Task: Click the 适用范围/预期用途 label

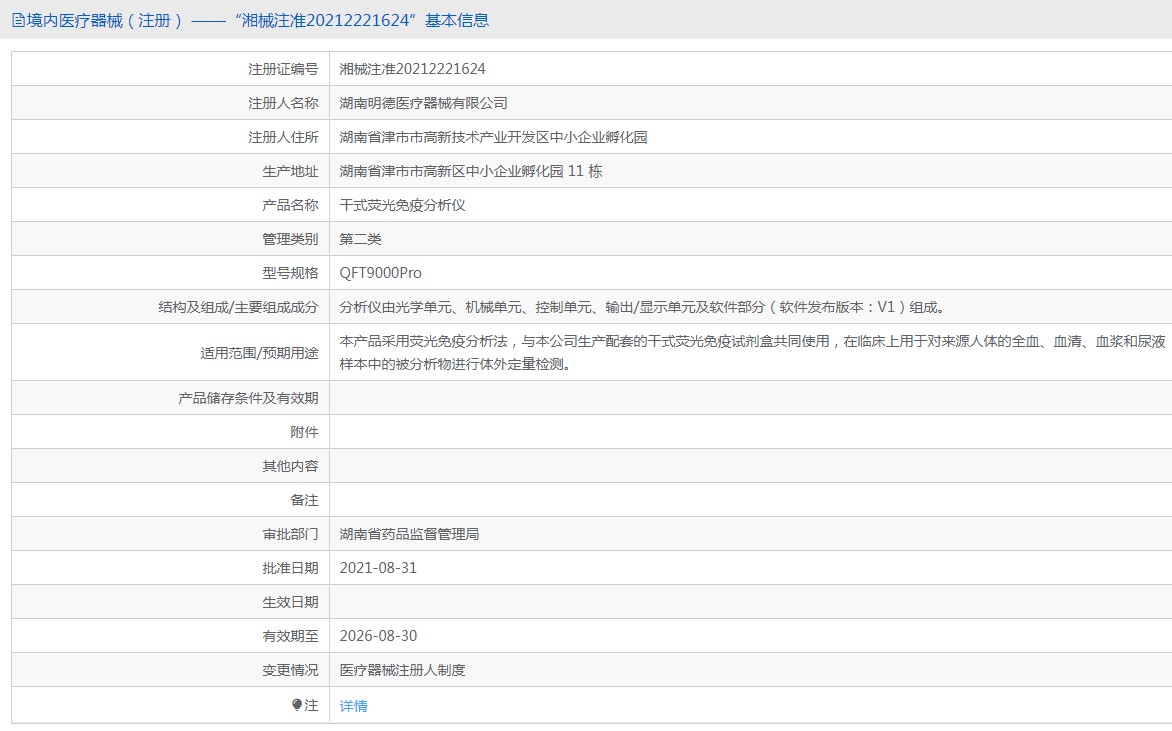Action: coord(259,353)
